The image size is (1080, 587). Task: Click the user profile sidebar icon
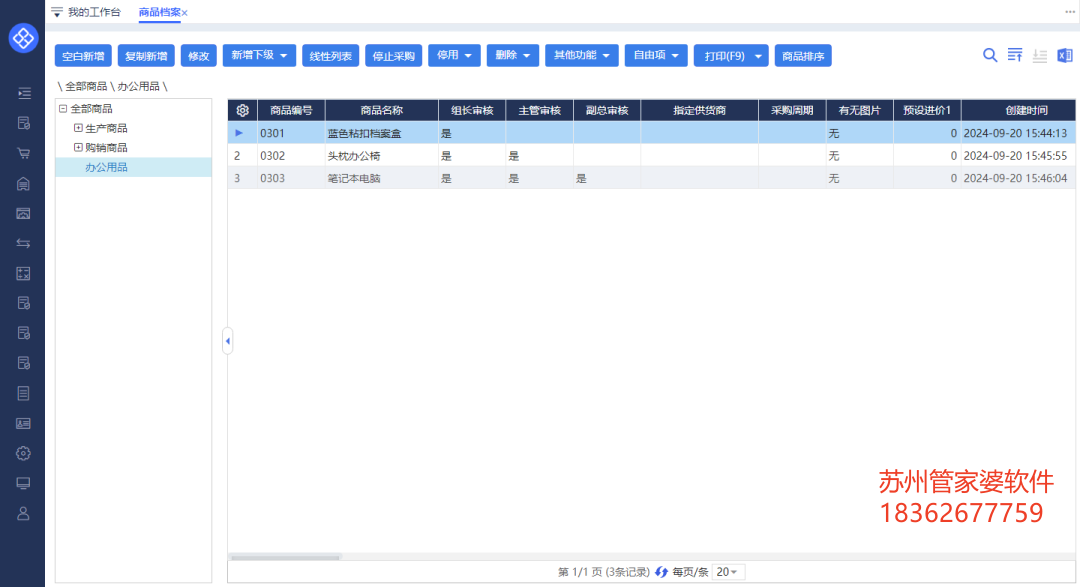(x=23, y=513)
